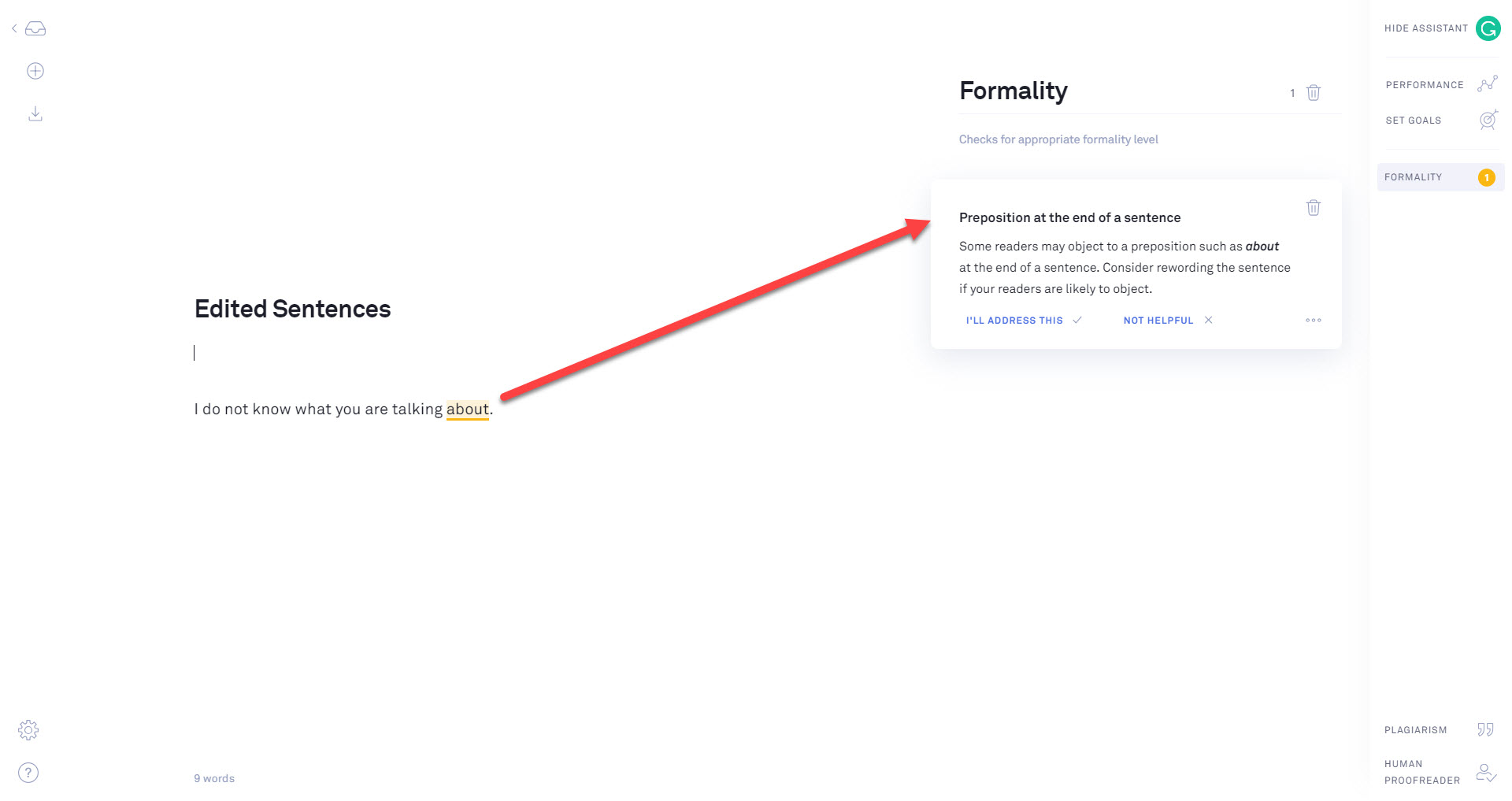This screenshot has height=801, width=1512.
Task: Open the settings gear
Action: [28, 730]
